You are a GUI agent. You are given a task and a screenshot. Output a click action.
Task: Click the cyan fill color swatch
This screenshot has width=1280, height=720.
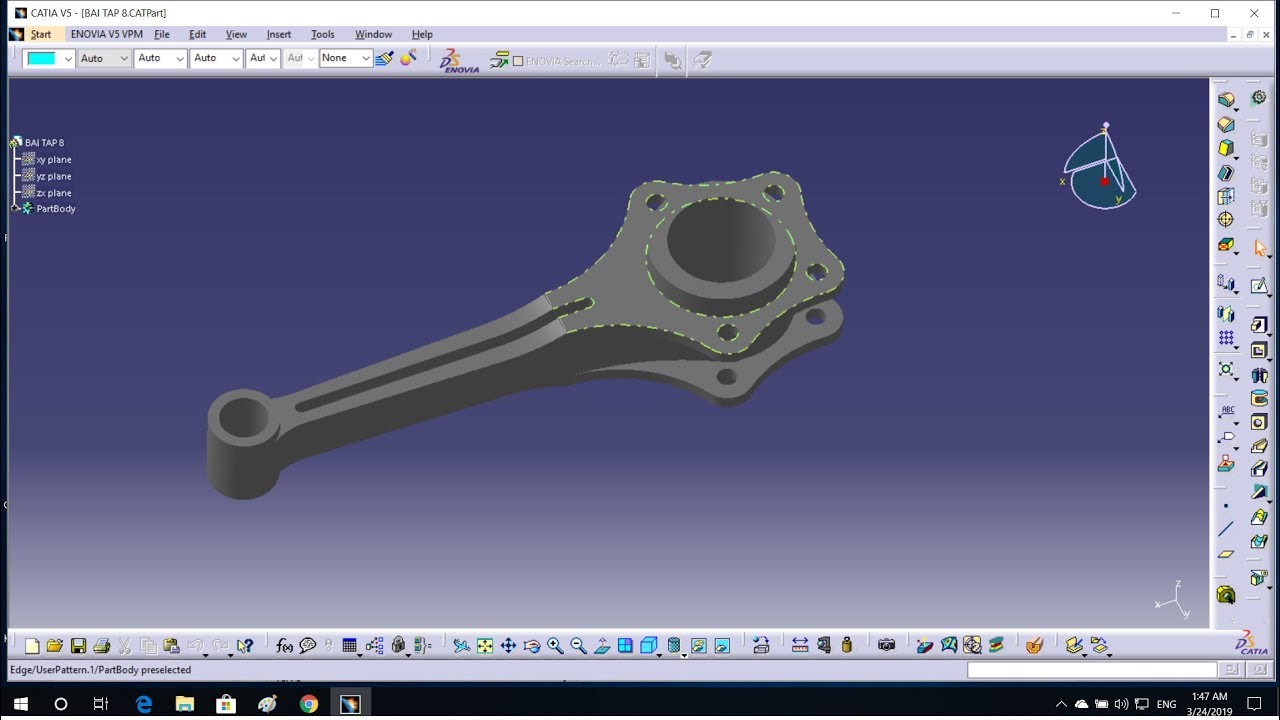42,58
